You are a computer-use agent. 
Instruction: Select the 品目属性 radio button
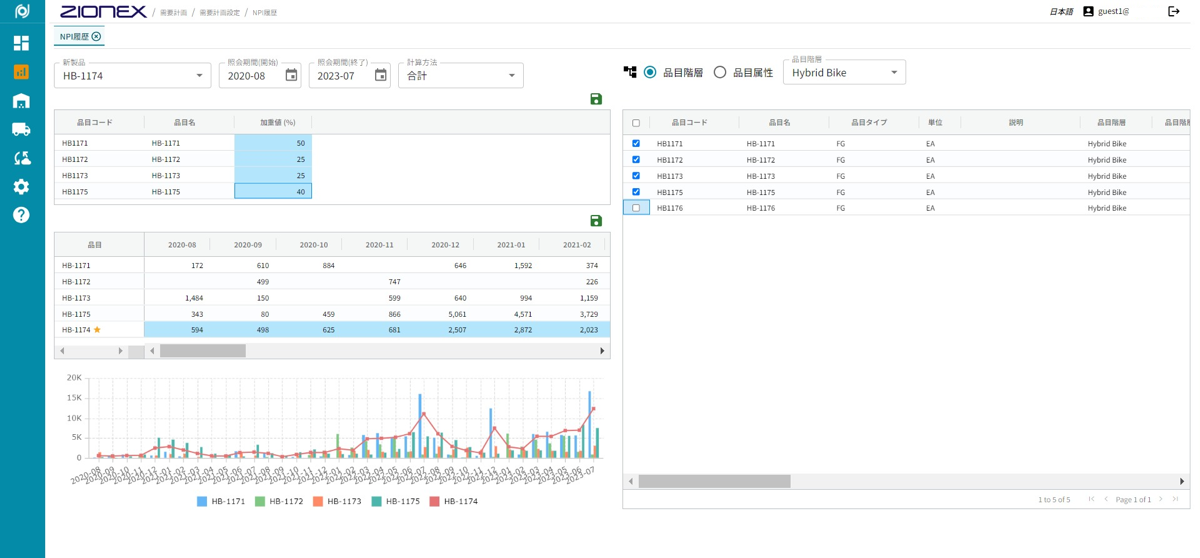point(720,72)
